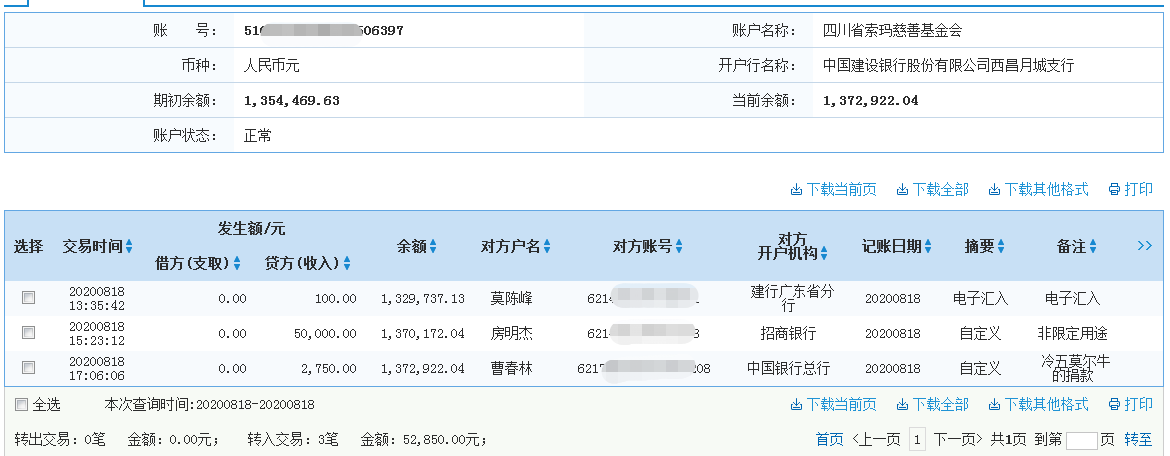Click the 选择 column header

[x=28, y=246]
